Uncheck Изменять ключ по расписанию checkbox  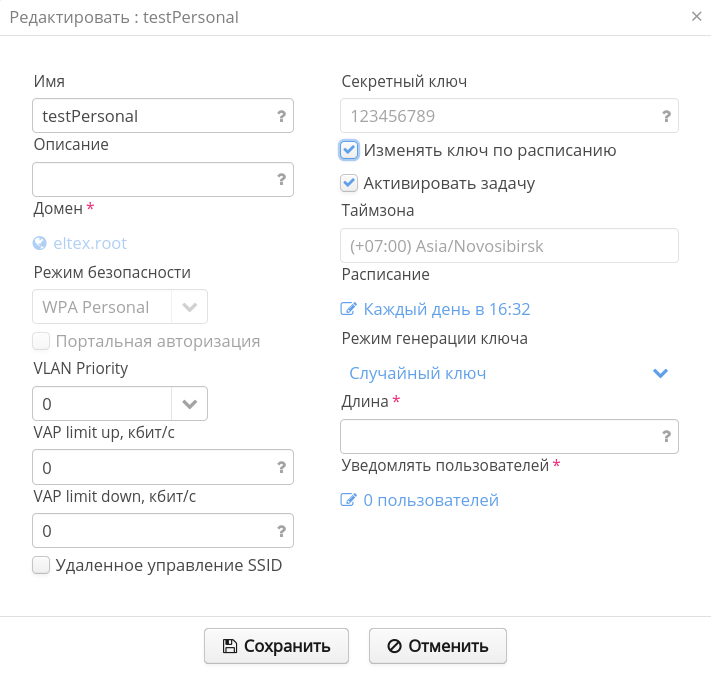point(349,150)
